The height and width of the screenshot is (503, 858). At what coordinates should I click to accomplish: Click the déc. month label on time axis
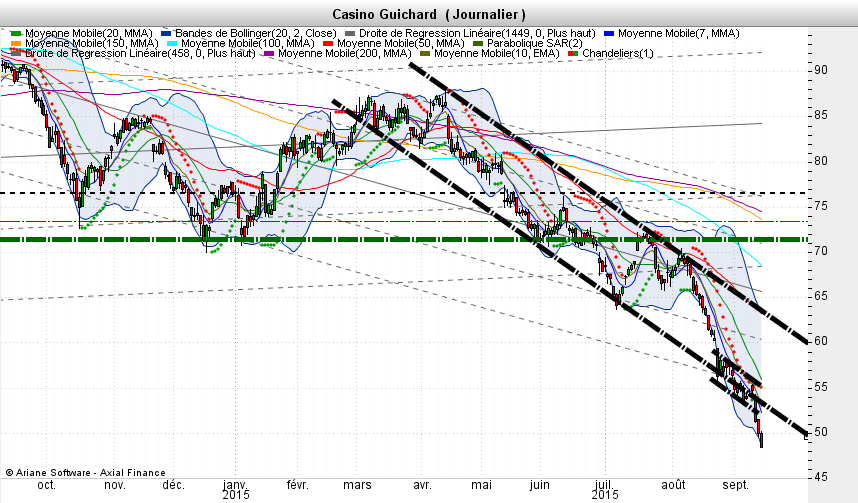pos(173,485)
